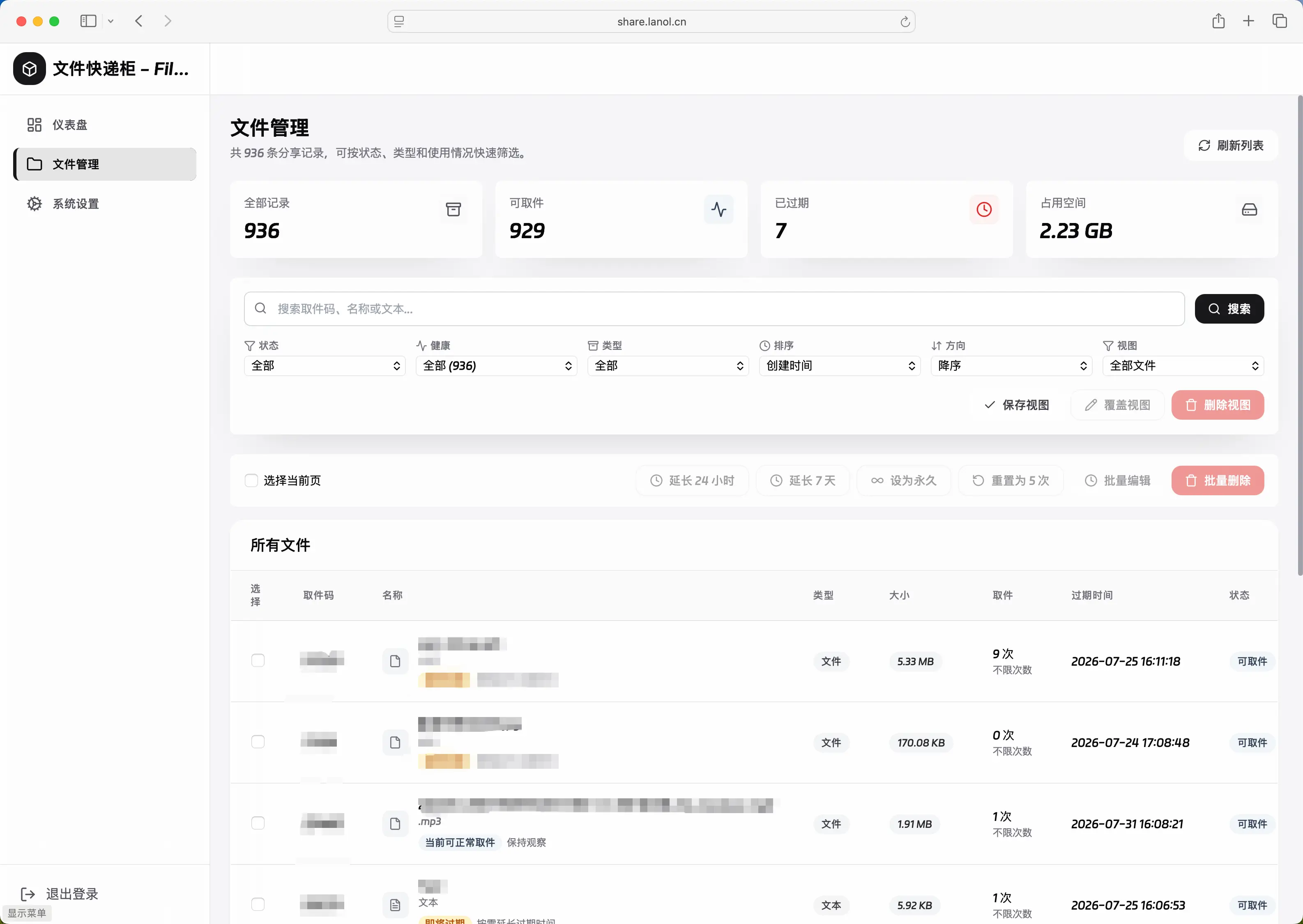Image resolution: width=1303 pixels, height=924 pixels.
Task: Click the page vertical scrollbar
Action: pyautogui.click(x=1300, y=336)
